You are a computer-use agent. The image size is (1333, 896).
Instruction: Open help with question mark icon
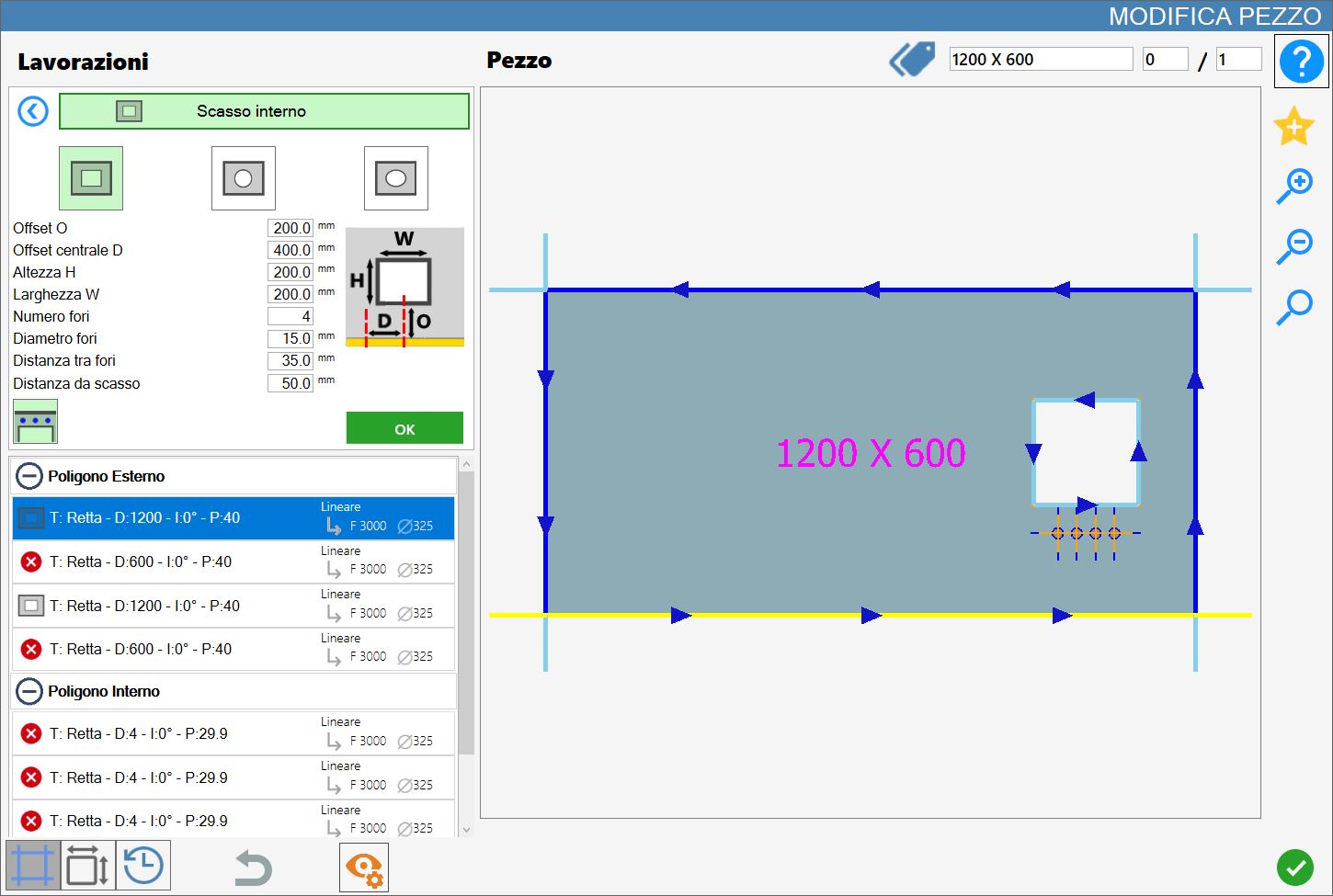click(1302, 62)
